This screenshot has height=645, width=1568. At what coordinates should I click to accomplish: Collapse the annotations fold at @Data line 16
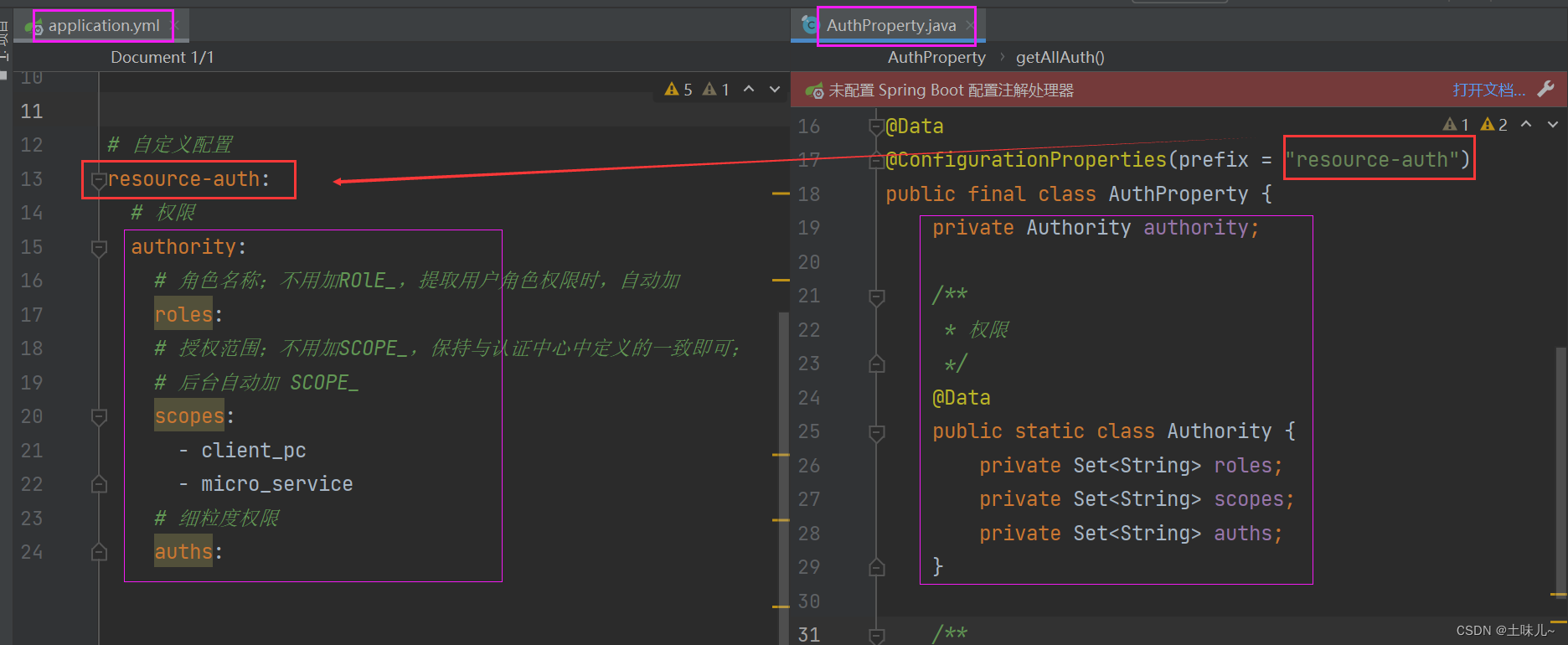877,126
